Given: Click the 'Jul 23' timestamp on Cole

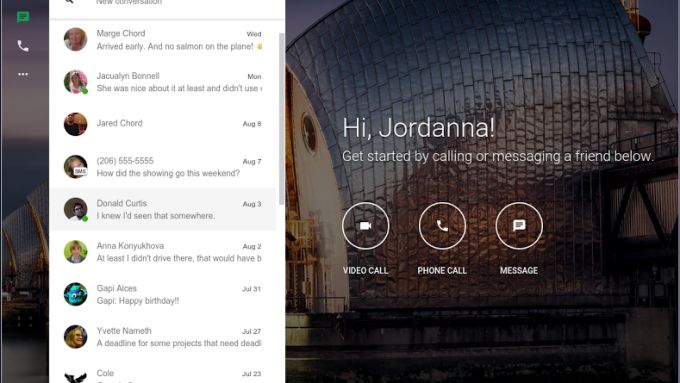Looking at the screenshot, I should [x=252, y=374].
